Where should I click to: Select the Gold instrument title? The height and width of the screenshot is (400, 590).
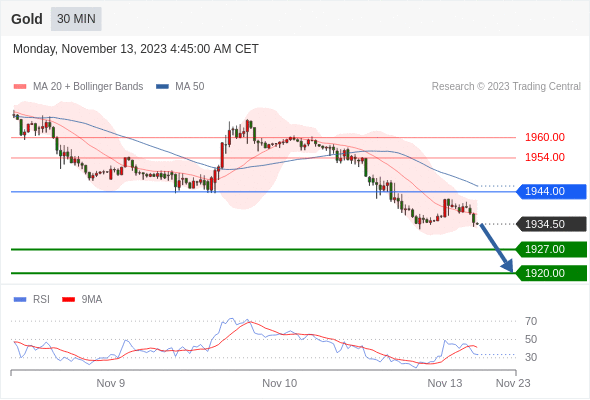pos(27,19)
